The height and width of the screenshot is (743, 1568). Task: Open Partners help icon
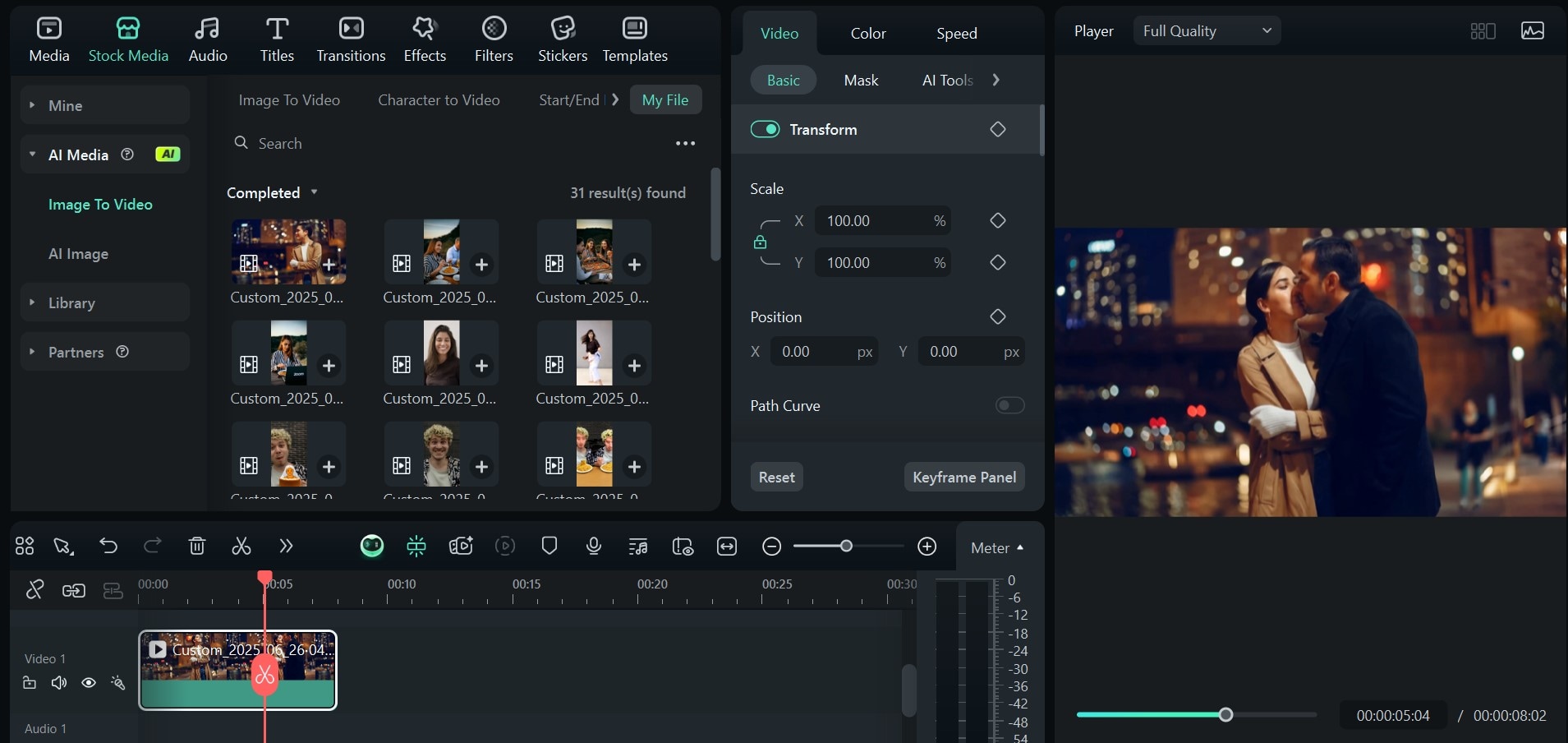(122, 351)
